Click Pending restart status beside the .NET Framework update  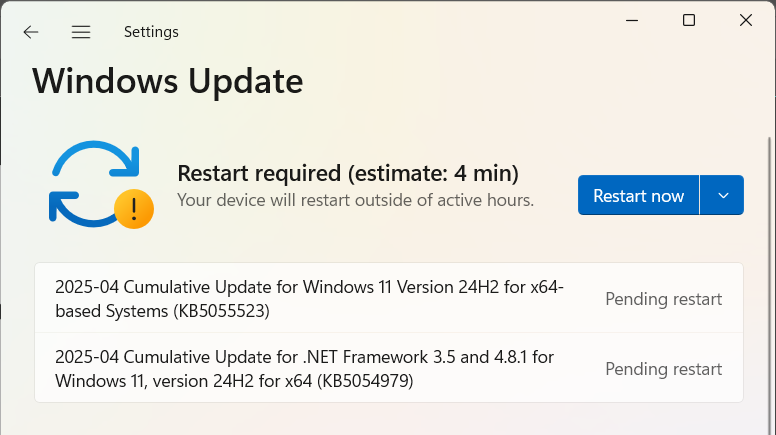(664, 369)
